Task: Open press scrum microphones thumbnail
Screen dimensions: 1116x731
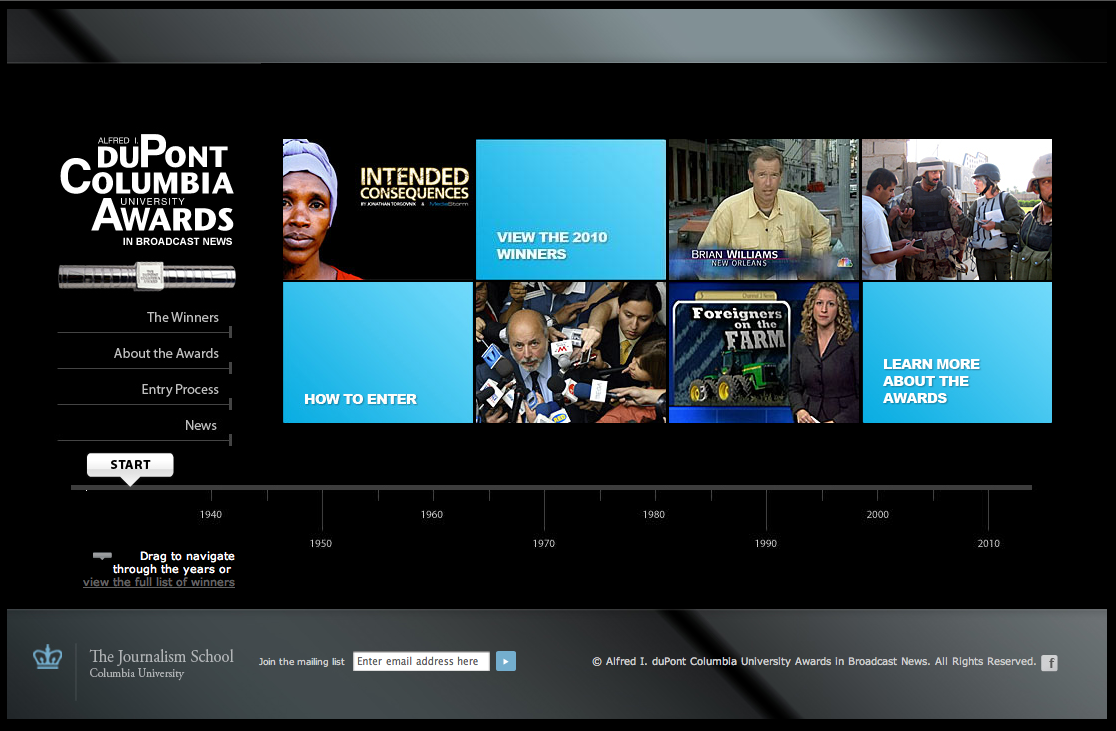Action: click(x=571, y=352)
